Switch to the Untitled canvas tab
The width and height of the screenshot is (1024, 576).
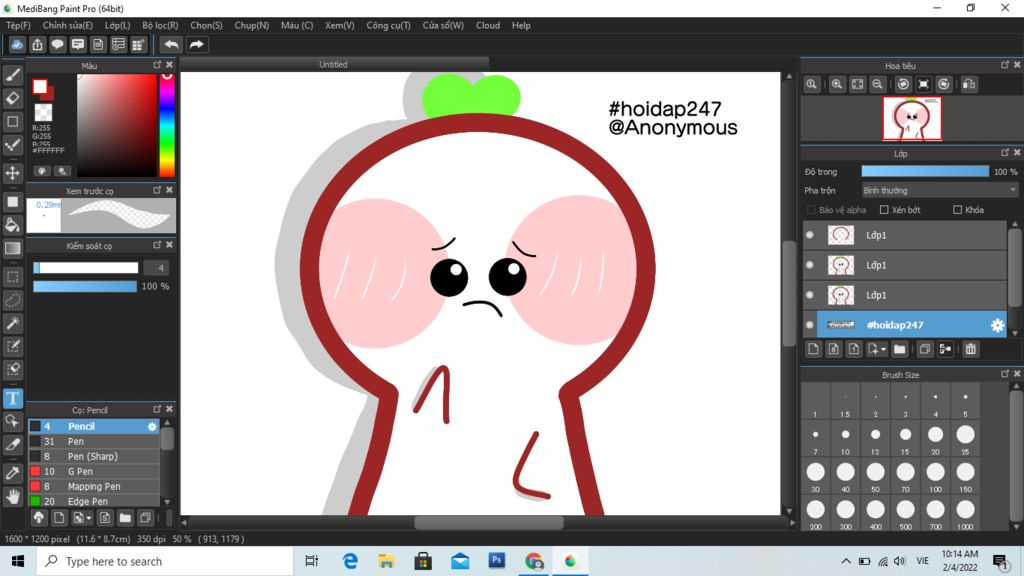(x=333, y=65)
